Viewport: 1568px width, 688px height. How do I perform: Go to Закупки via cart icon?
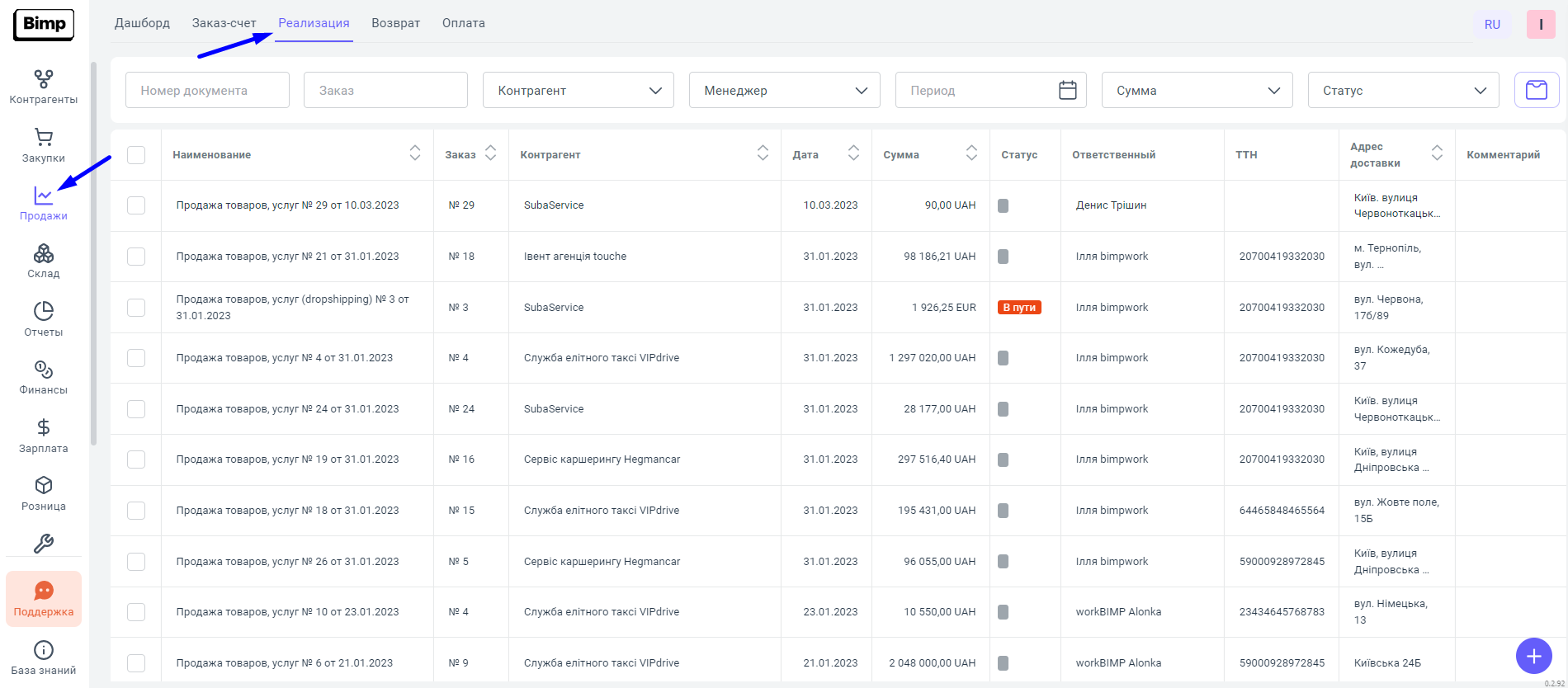tap(44, 145)
